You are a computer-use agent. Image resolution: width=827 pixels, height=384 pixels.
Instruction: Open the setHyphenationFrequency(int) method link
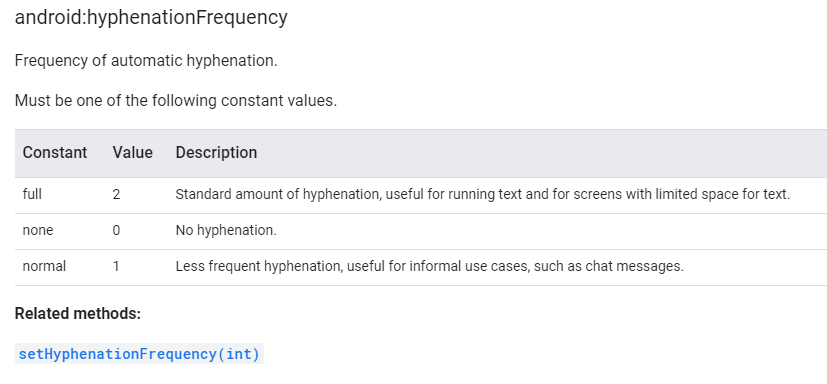click(139, 354)
